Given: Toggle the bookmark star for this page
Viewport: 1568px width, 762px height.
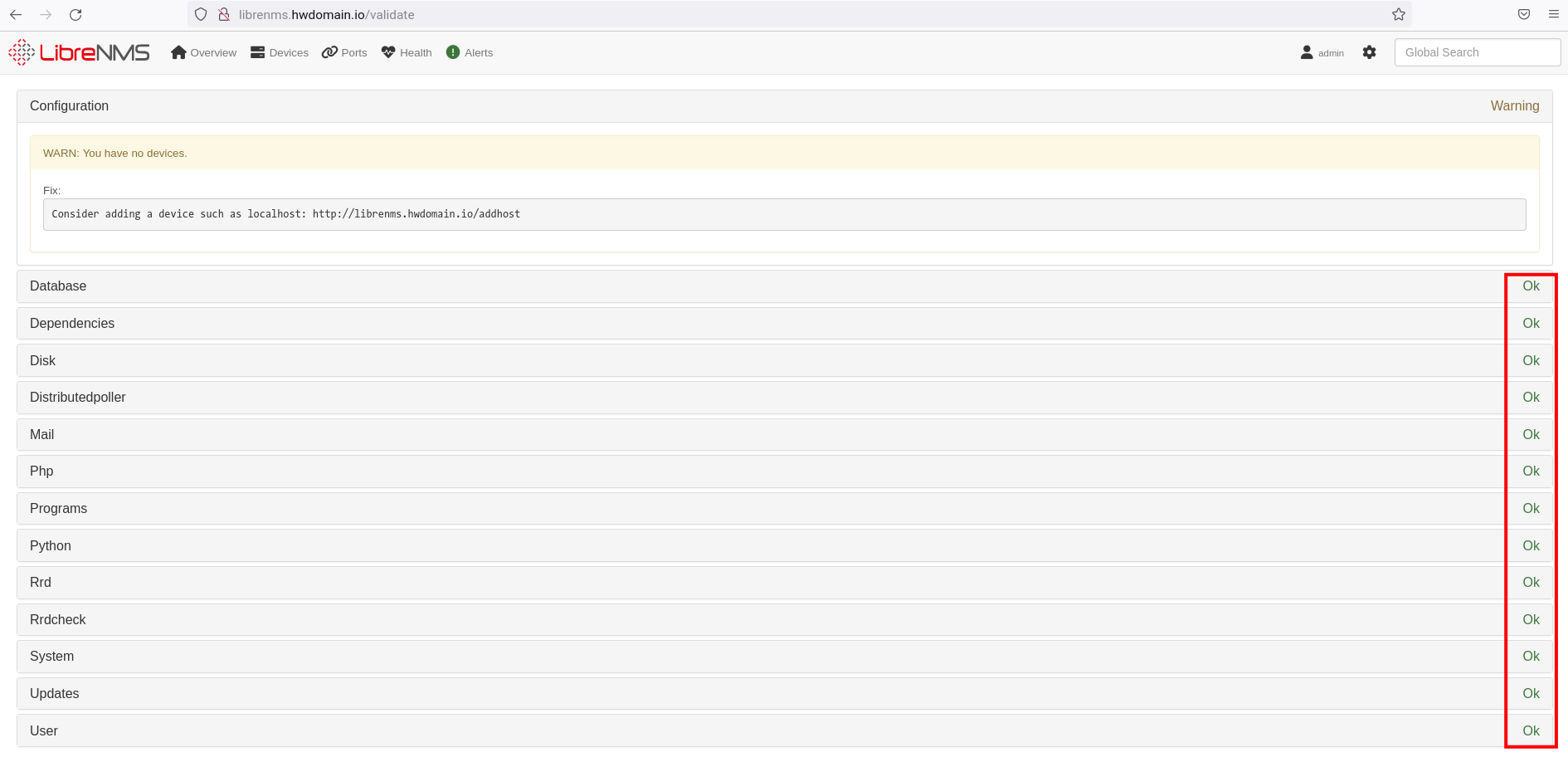Looking at the screenshot, I should click(x=1399, y=14).
